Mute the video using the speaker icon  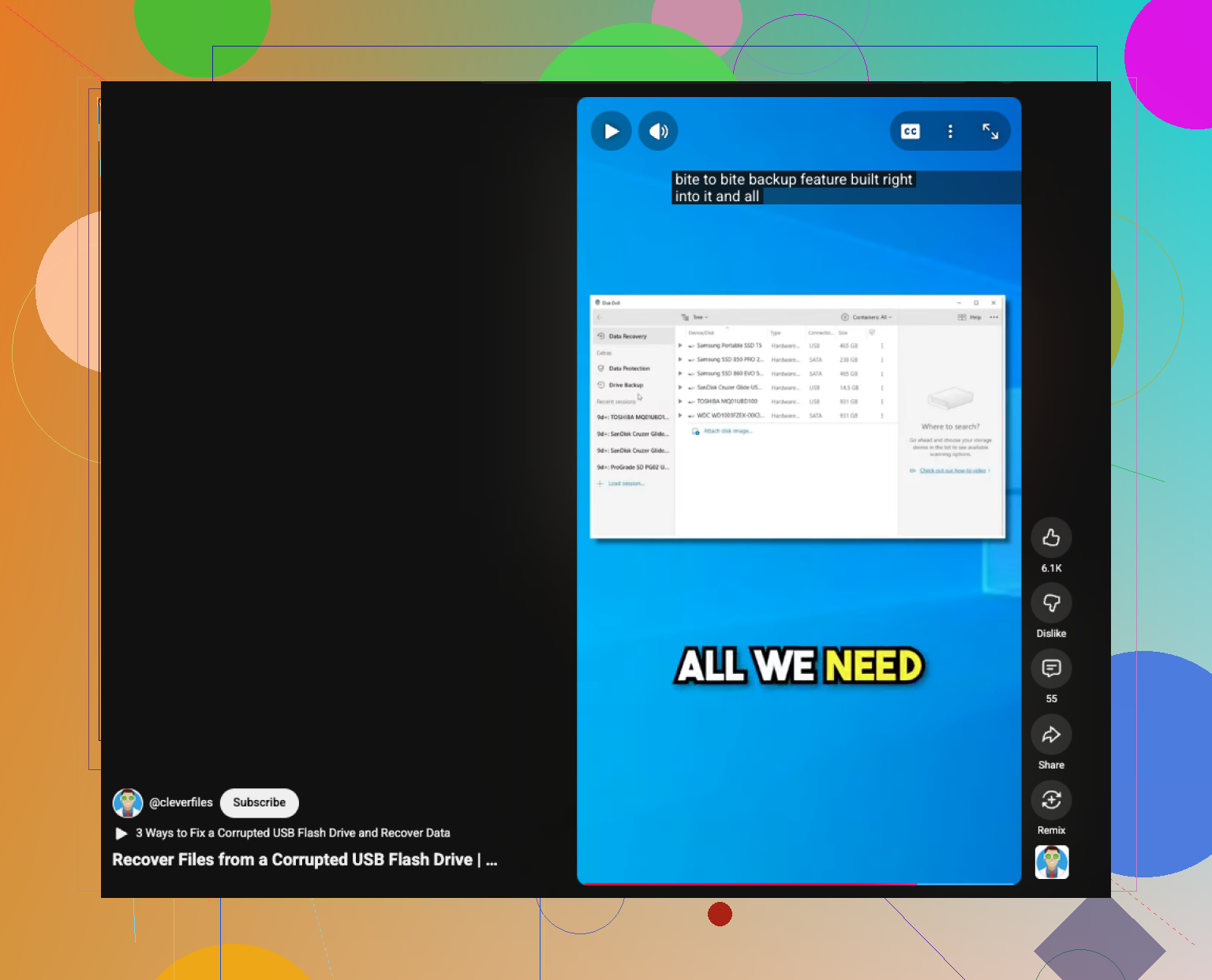point(658,131)
